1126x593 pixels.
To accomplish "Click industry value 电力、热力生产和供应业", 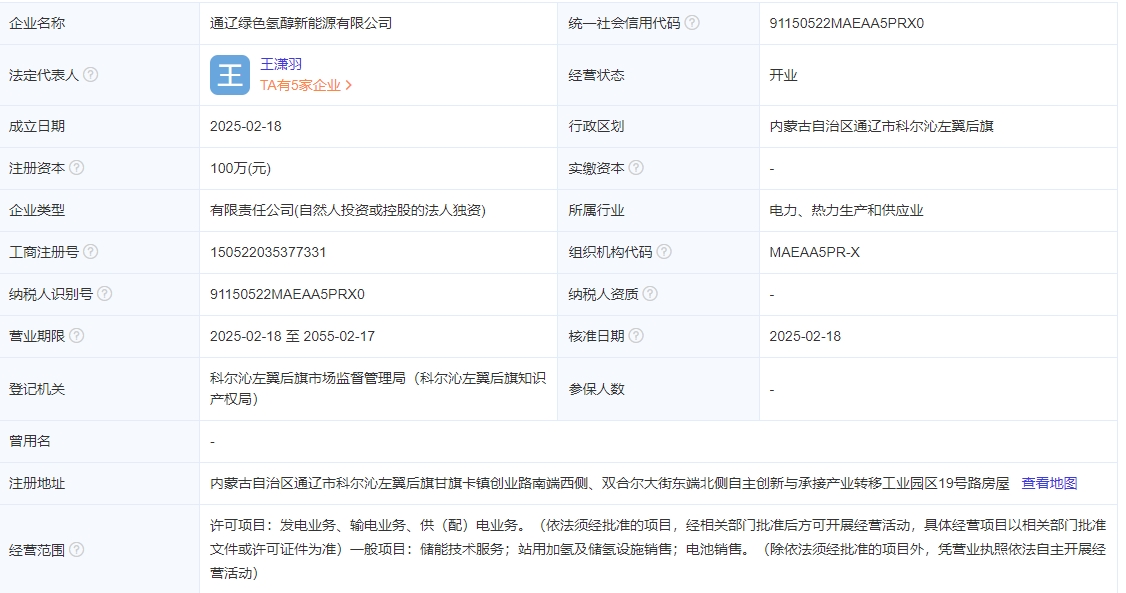I will coord(846,210).
